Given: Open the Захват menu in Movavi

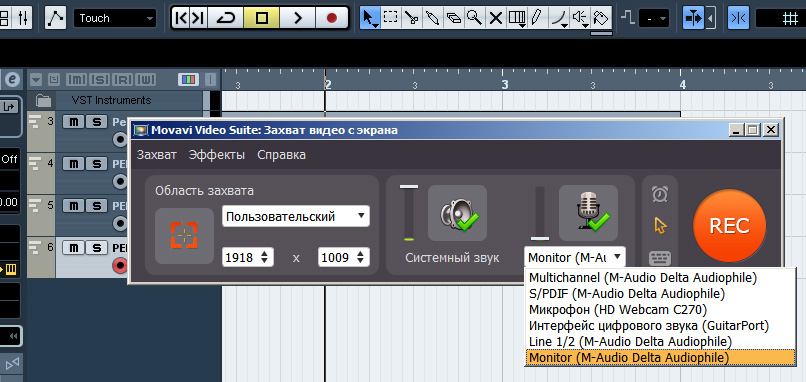Looking at the screenshot, I should [157, 155].
